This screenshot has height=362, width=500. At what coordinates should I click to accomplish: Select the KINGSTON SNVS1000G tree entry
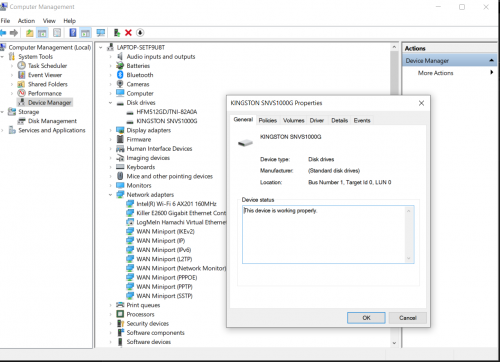(x=167, y=121)
